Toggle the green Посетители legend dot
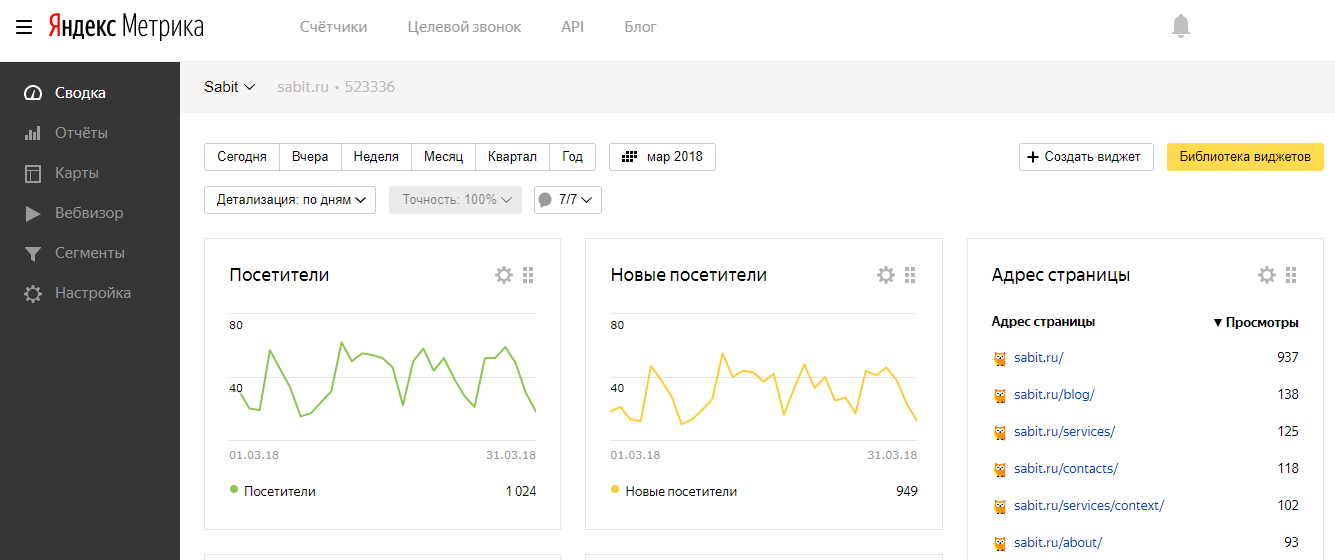This screenshot has width=1335, height=560. click(234, 490)
